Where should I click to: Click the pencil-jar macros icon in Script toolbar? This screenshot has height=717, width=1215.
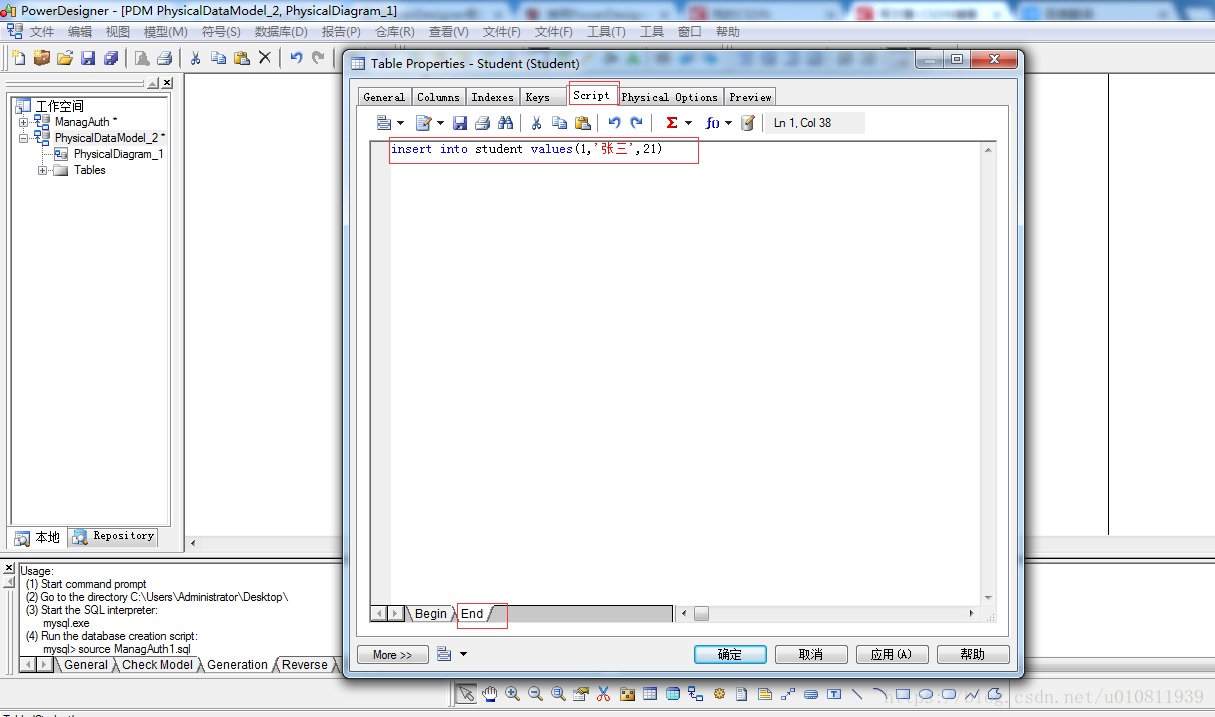747,123
